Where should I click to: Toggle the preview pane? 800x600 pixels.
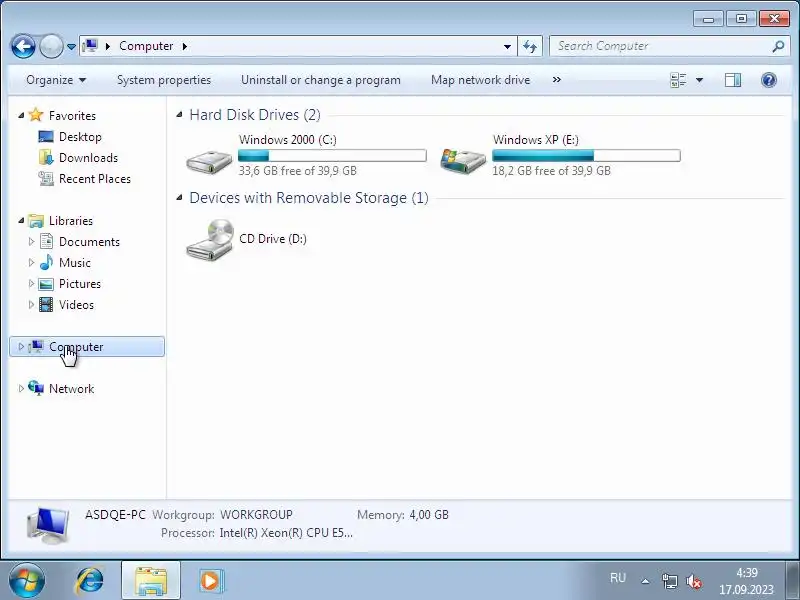pyautogui.click(x=733, y=80)
